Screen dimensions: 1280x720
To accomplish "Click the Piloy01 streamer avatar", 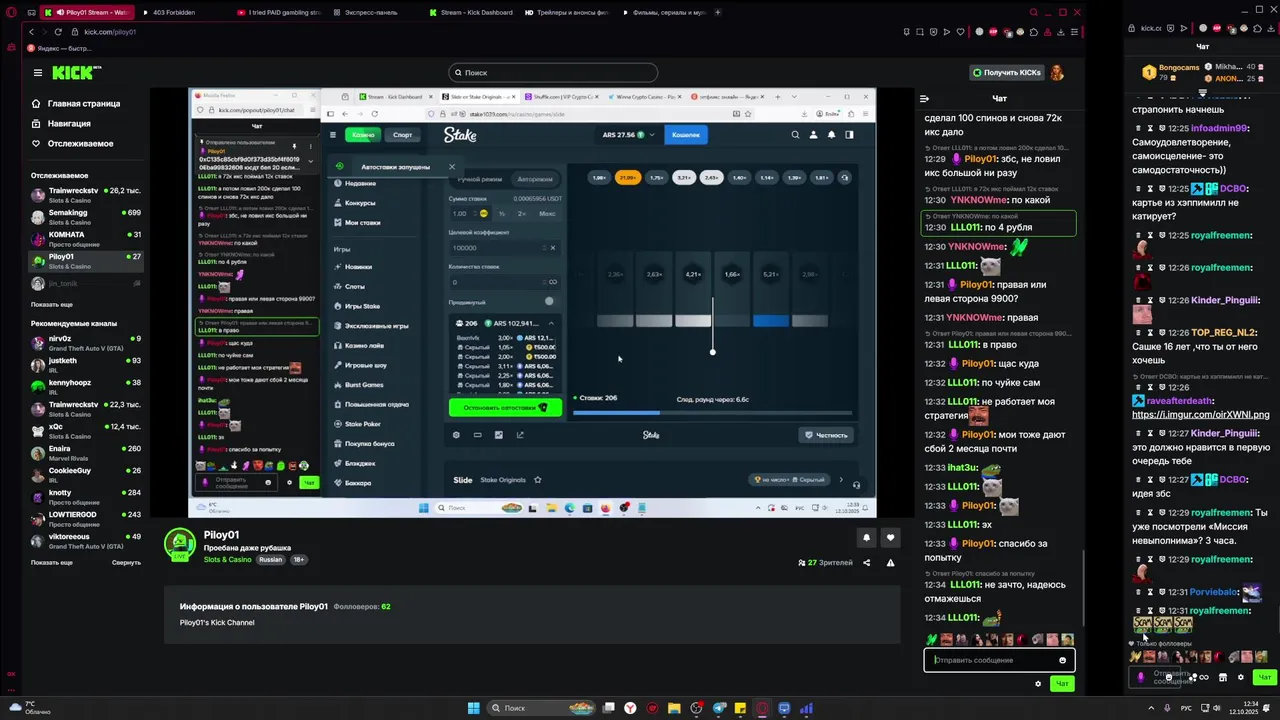I will (x=180, y=544).
